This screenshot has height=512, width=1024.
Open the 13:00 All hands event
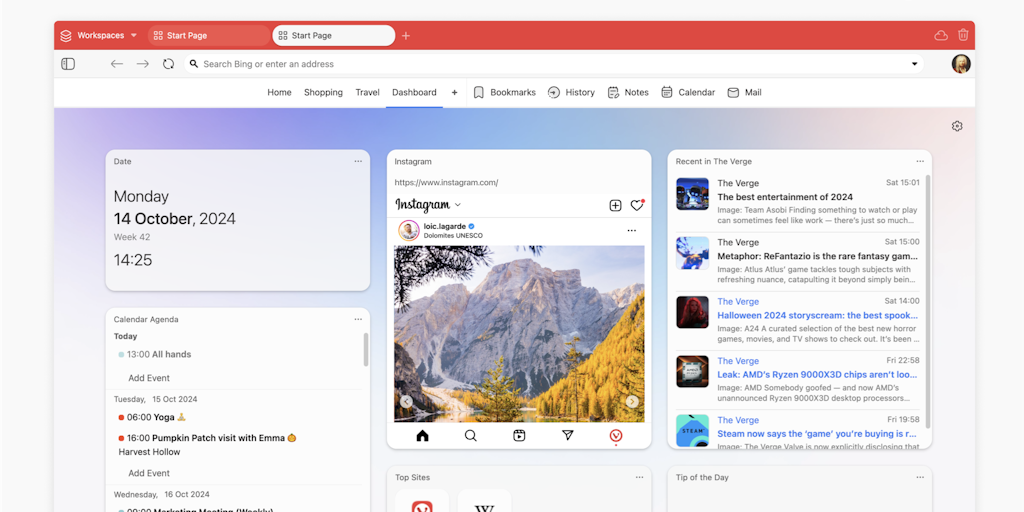point(155,355)
